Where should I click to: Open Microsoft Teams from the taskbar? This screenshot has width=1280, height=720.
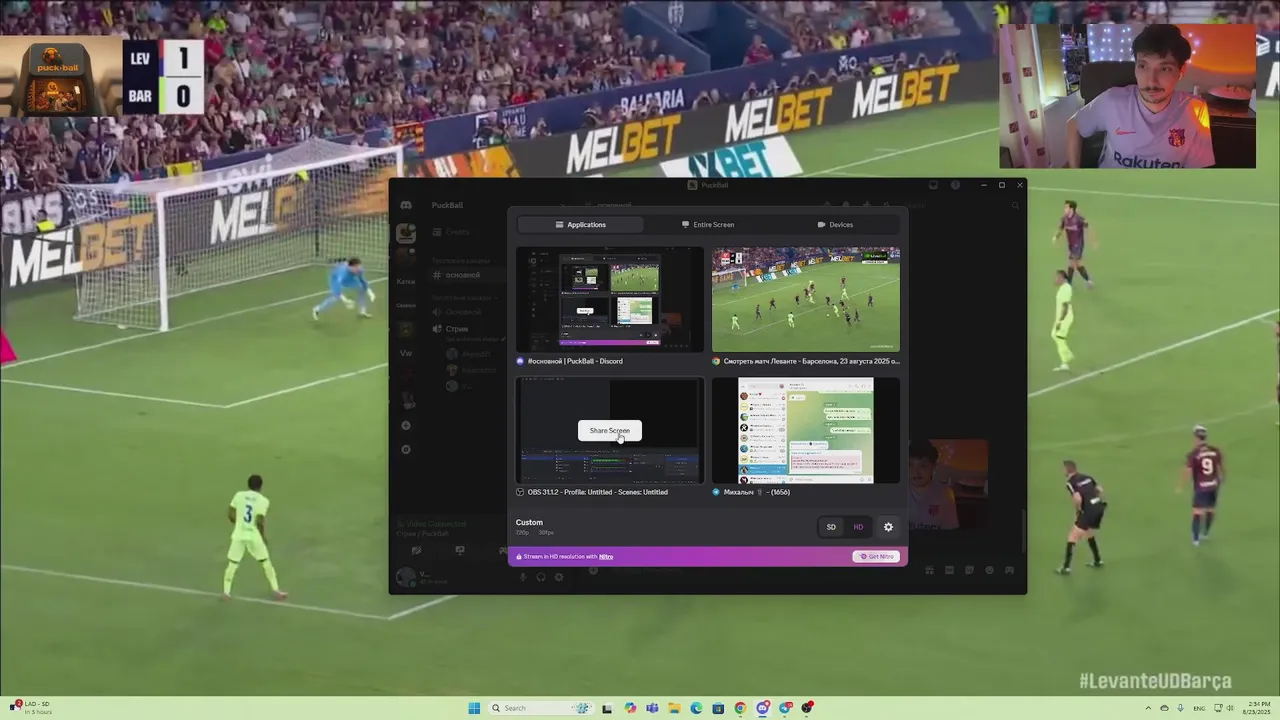point(652,708)
